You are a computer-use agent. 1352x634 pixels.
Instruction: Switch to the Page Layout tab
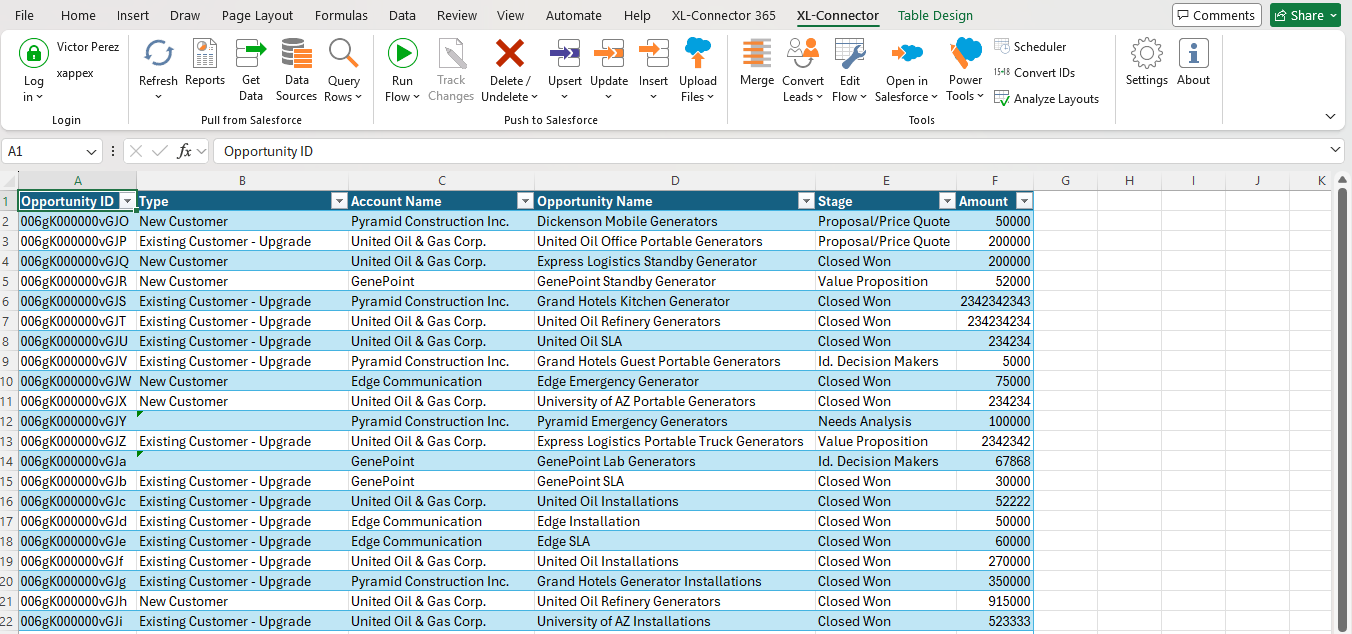click(257, 15)
